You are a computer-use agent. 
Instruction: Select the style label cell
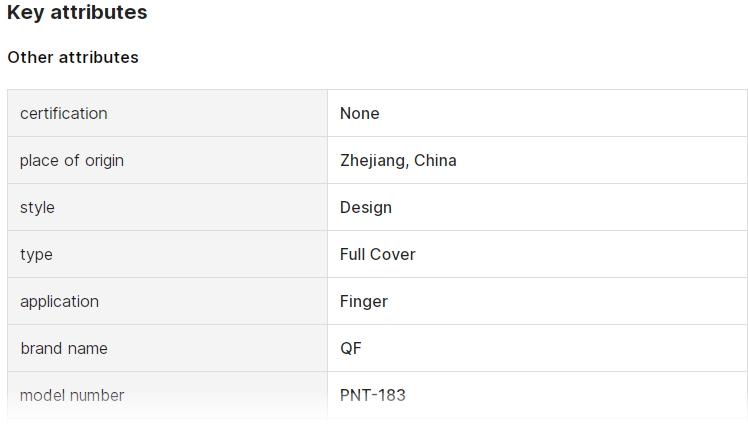167,207
